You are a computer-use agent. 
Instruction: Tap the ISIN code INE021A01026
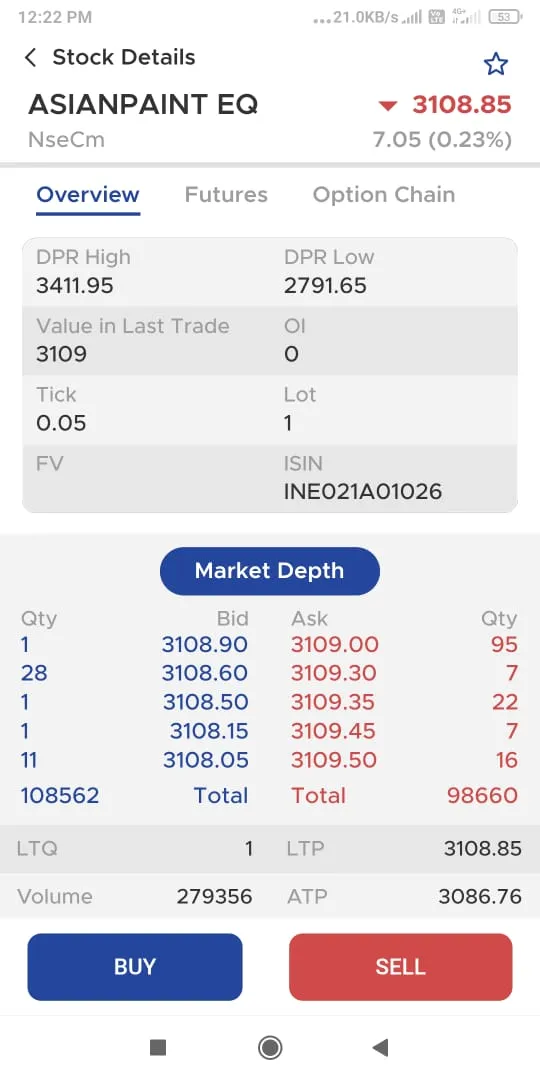click(363, 492)
